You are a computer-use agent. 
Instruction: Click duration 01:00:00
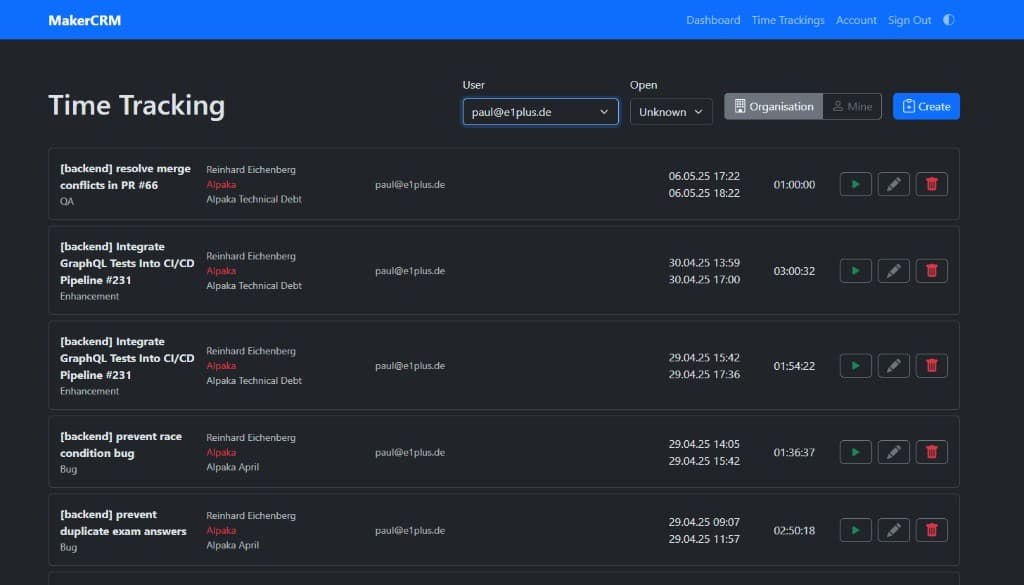click(x=794, y=185)
